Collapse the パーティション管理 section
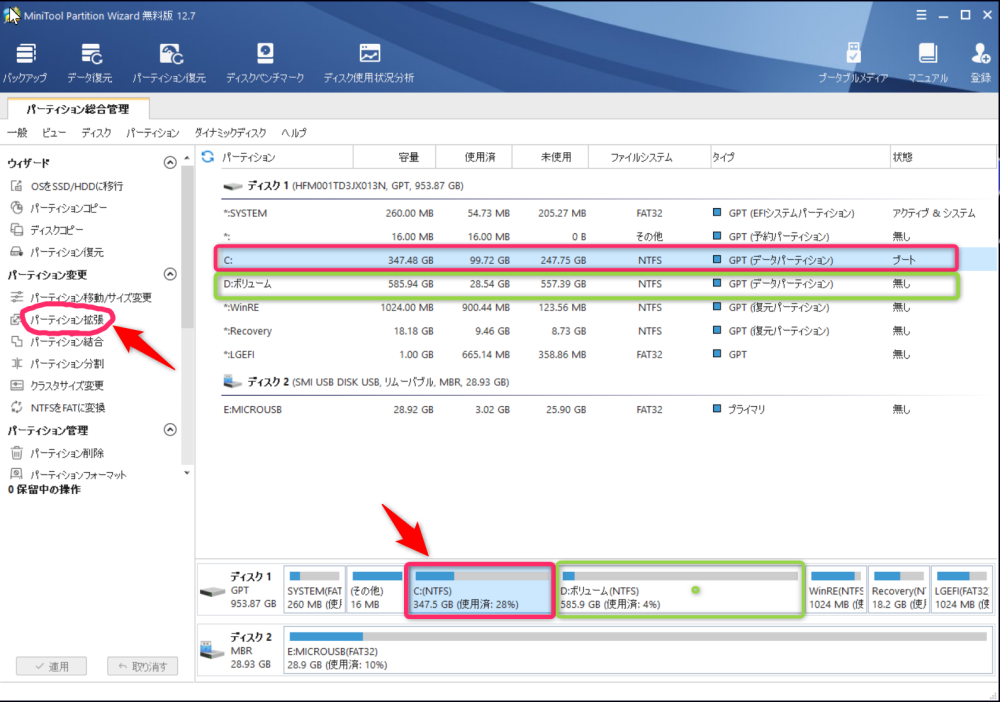Screen dimensions: 1000x702 pyautogui.click(x=170, y=430)
